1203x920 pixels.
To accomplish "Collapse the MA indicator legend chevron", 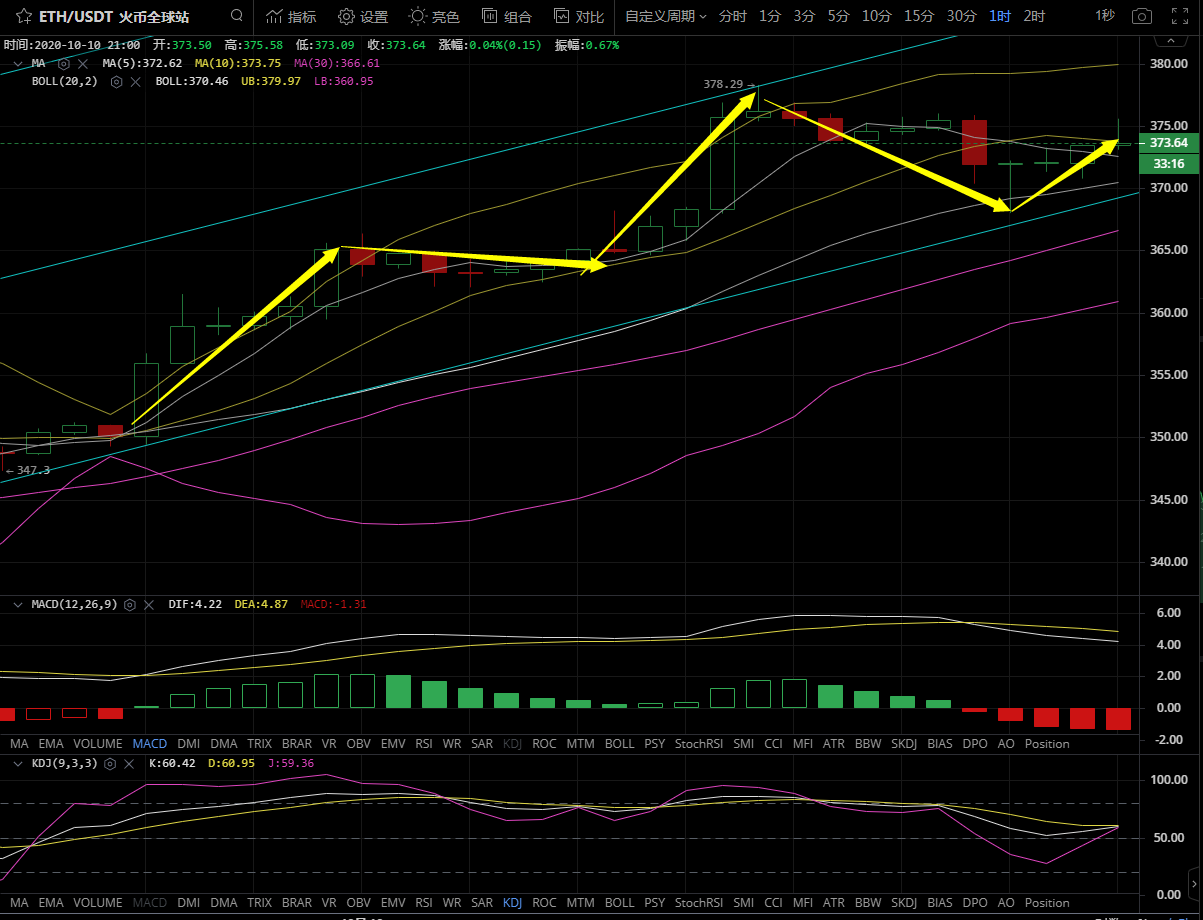I will [x=17, y=63].
